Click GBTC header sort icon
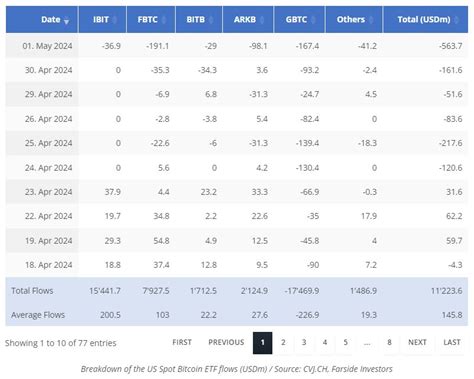The width and height of the screenshot is (474, 379). point(313,20)
